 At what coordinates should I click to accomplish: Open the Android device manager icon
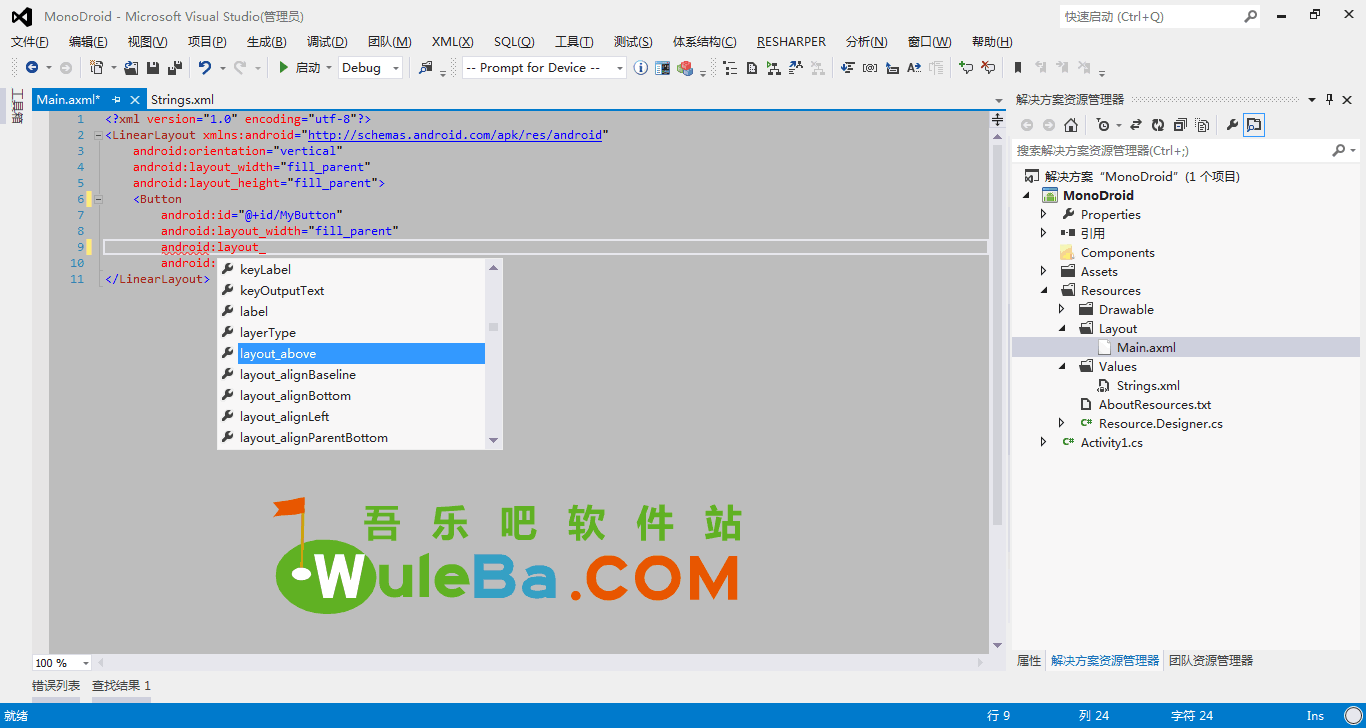[x=663, y=68]
